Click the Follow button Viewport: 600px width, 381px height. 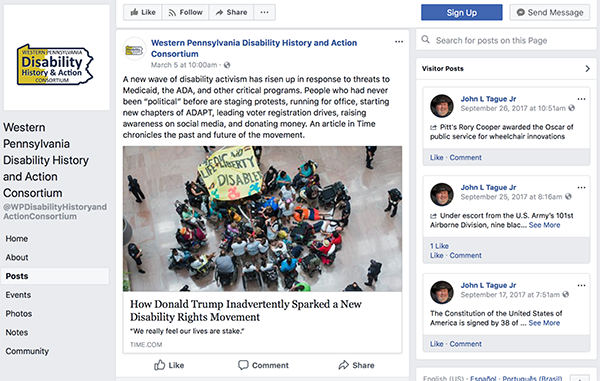pos(185,12)
